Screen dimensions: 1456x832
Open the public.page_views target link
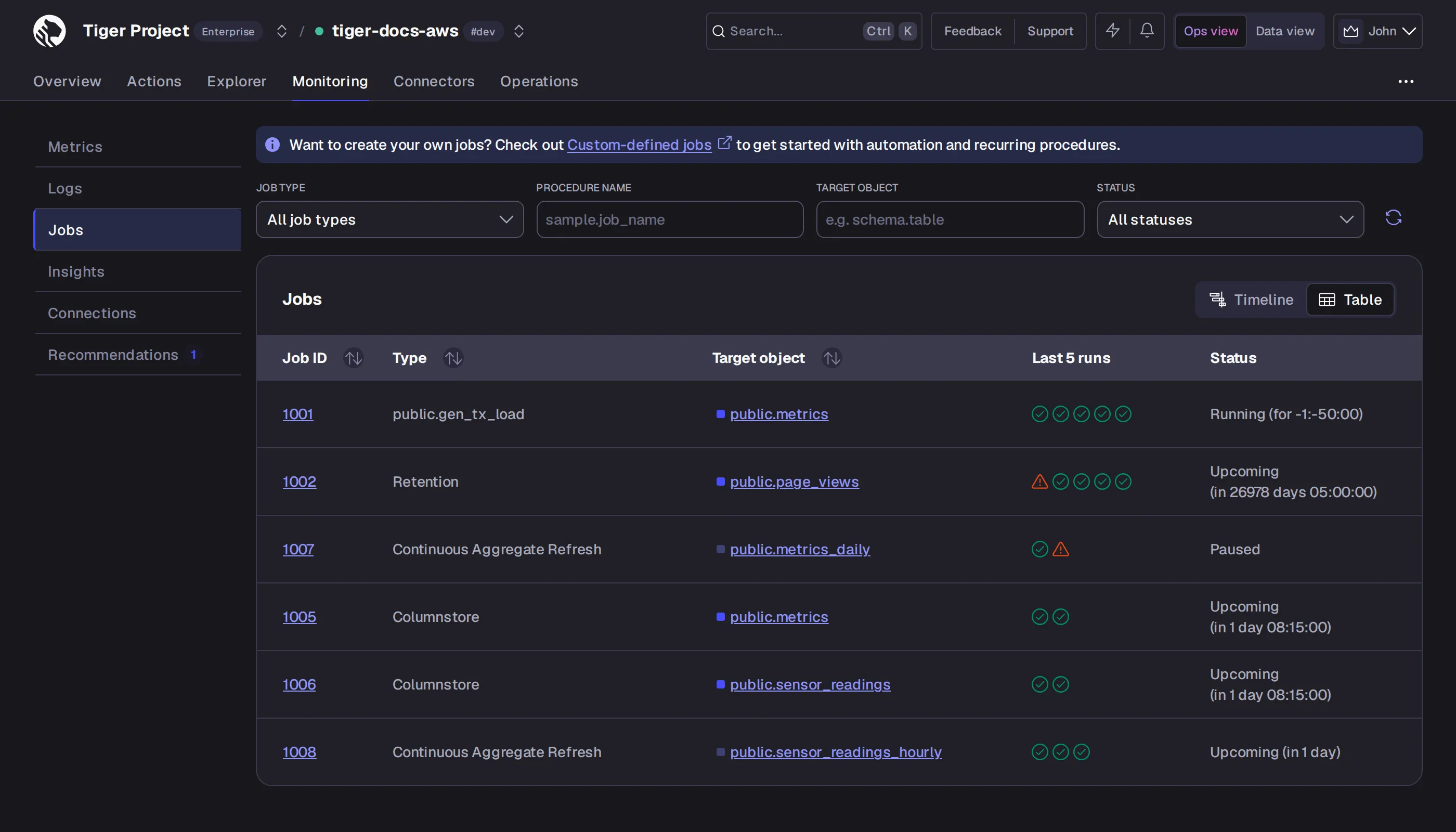click(794, 482)
